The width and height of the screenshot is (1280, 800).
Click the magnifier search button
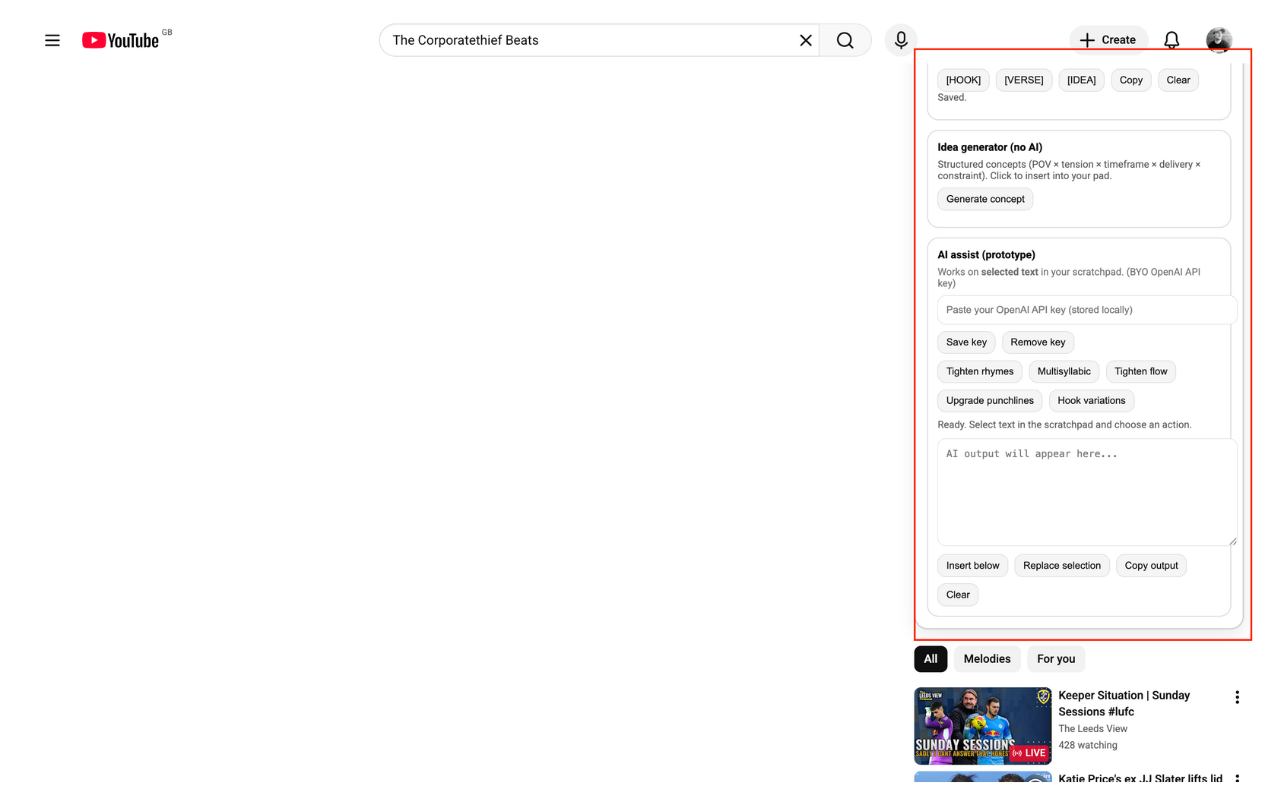click(x=845, y=40)
